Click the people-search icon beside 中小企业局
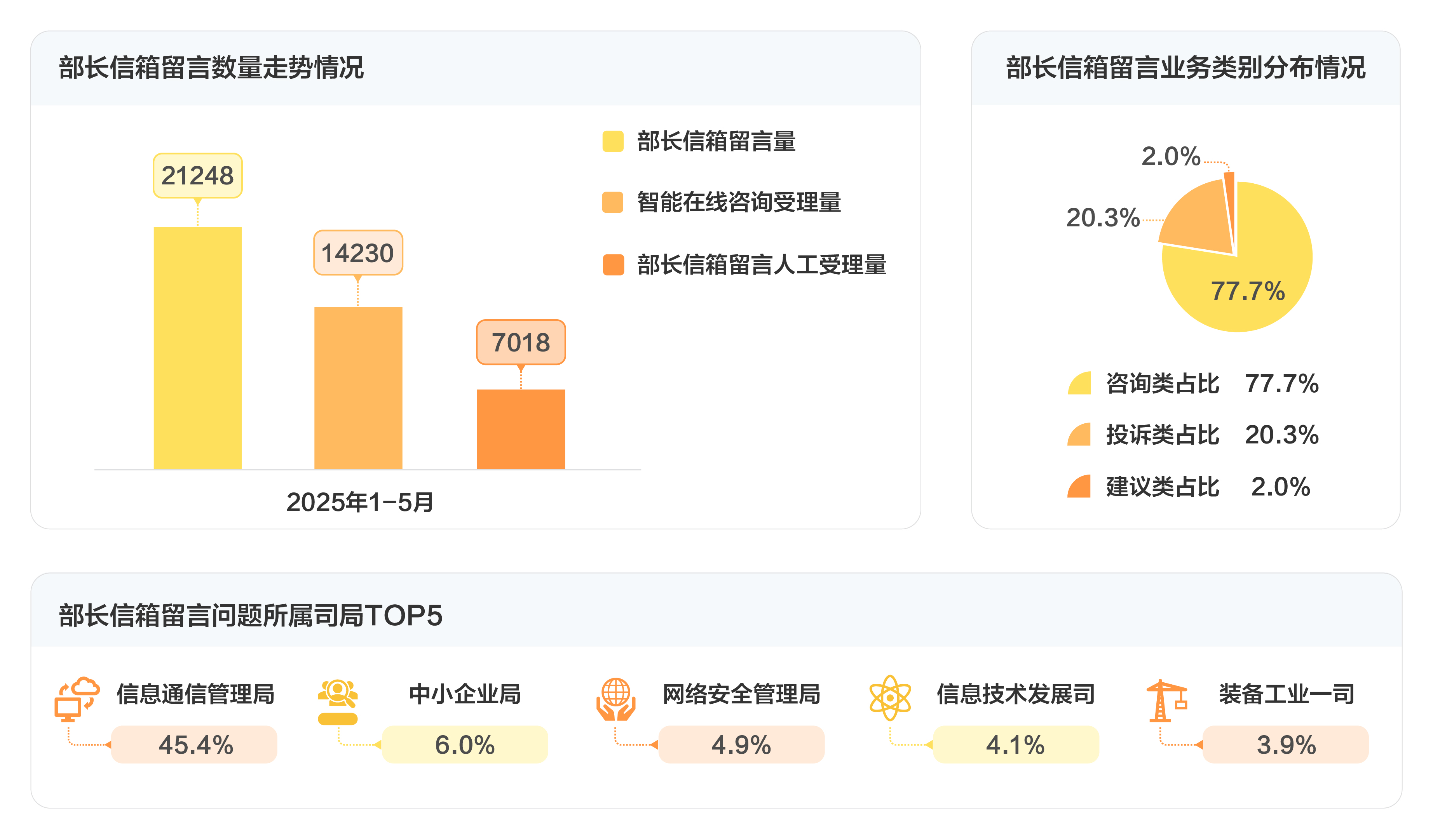Screen dimensions: 1433x840 (338, 702)
